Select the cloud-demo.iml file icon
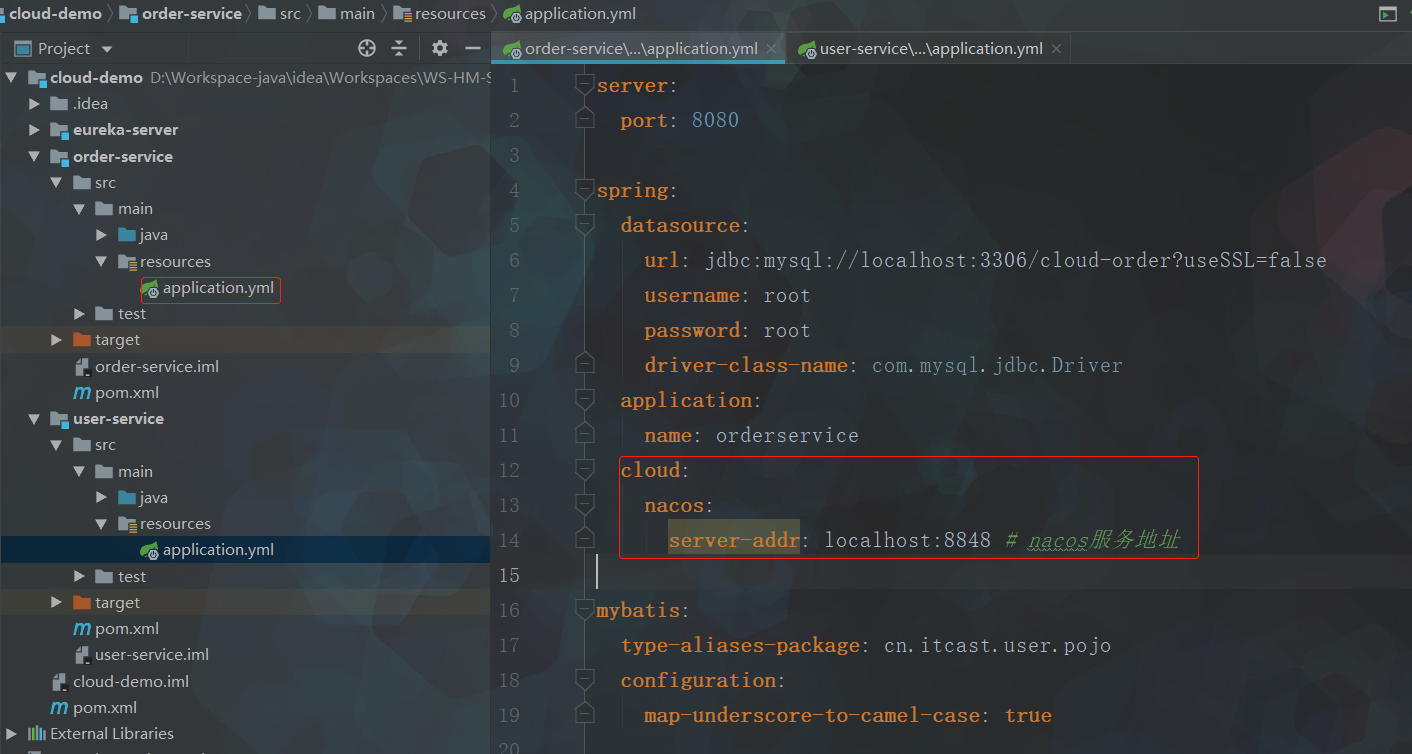Image resolution: width=1412 pixels, height=754 pixels. [x=60, y=682]
